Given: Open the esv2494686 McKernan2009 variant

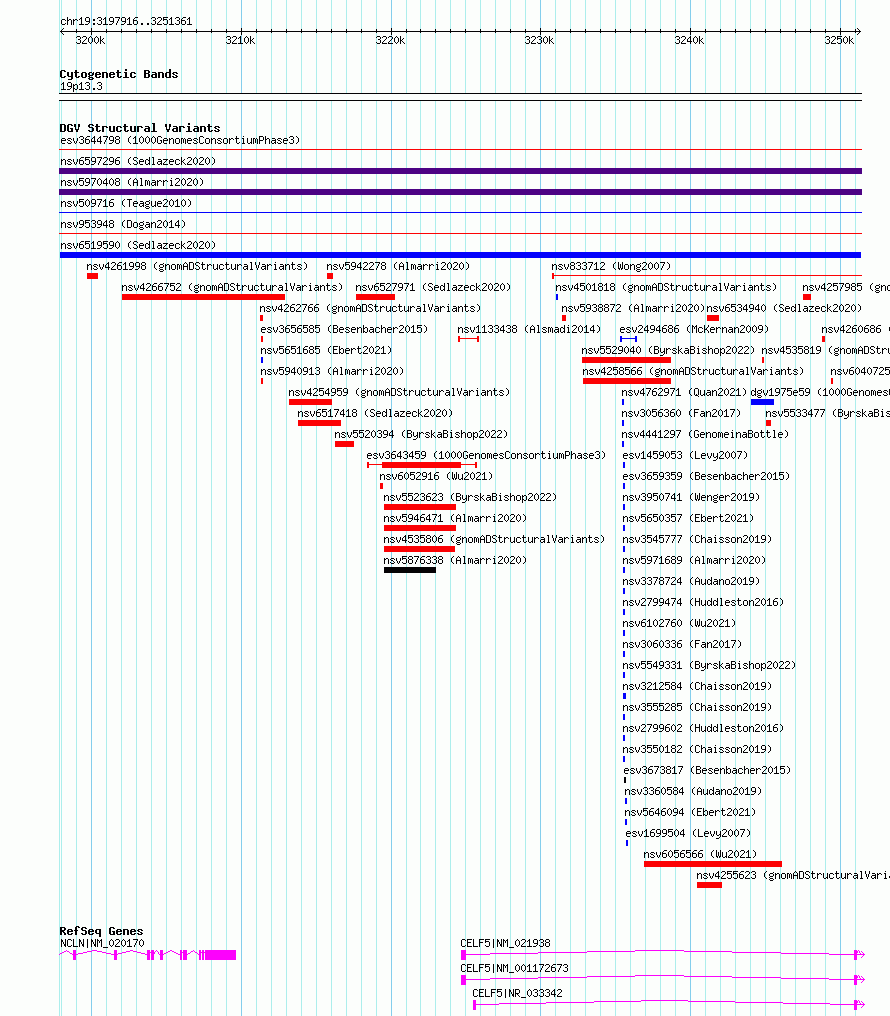Looking at the screenshot, I should coord(694,329).
